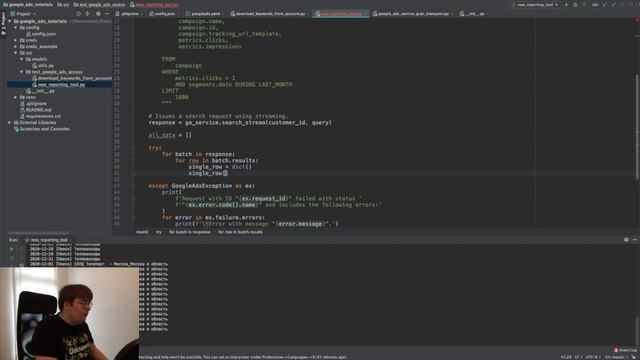The height and width of the screenshot is (360, 640).
Task: Select __init__.py in project tree
Action: (x=40, y=91)
